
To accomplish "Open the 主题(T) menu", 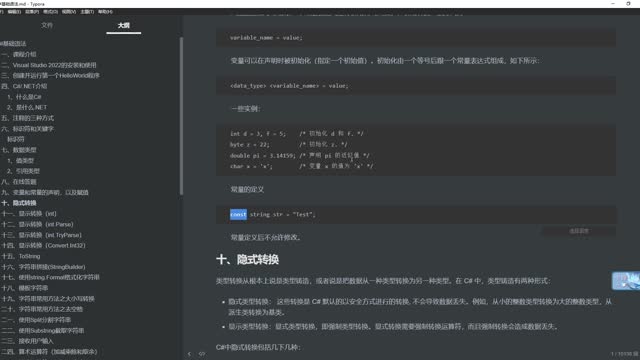I will click(87, 12).
